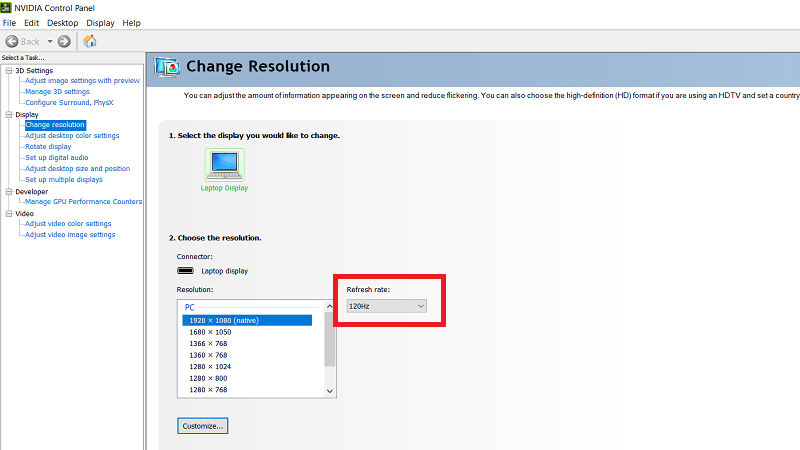Open the Help menu
Viewport: 800px width, 450px height.
(x=131, y=23)
